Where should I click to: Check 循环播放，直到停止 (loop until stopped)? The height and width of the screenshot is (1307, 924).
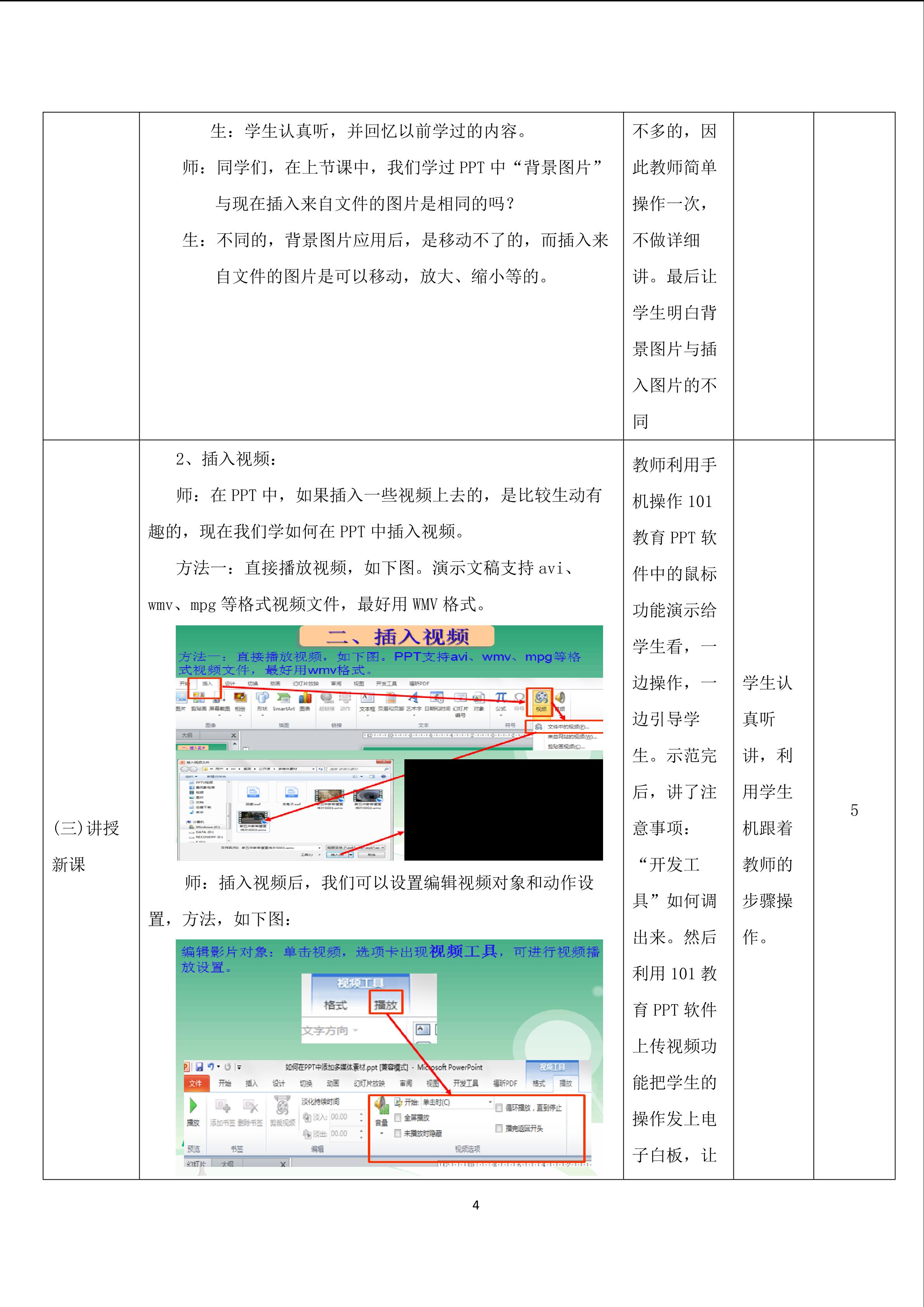tap(498, 1108)
